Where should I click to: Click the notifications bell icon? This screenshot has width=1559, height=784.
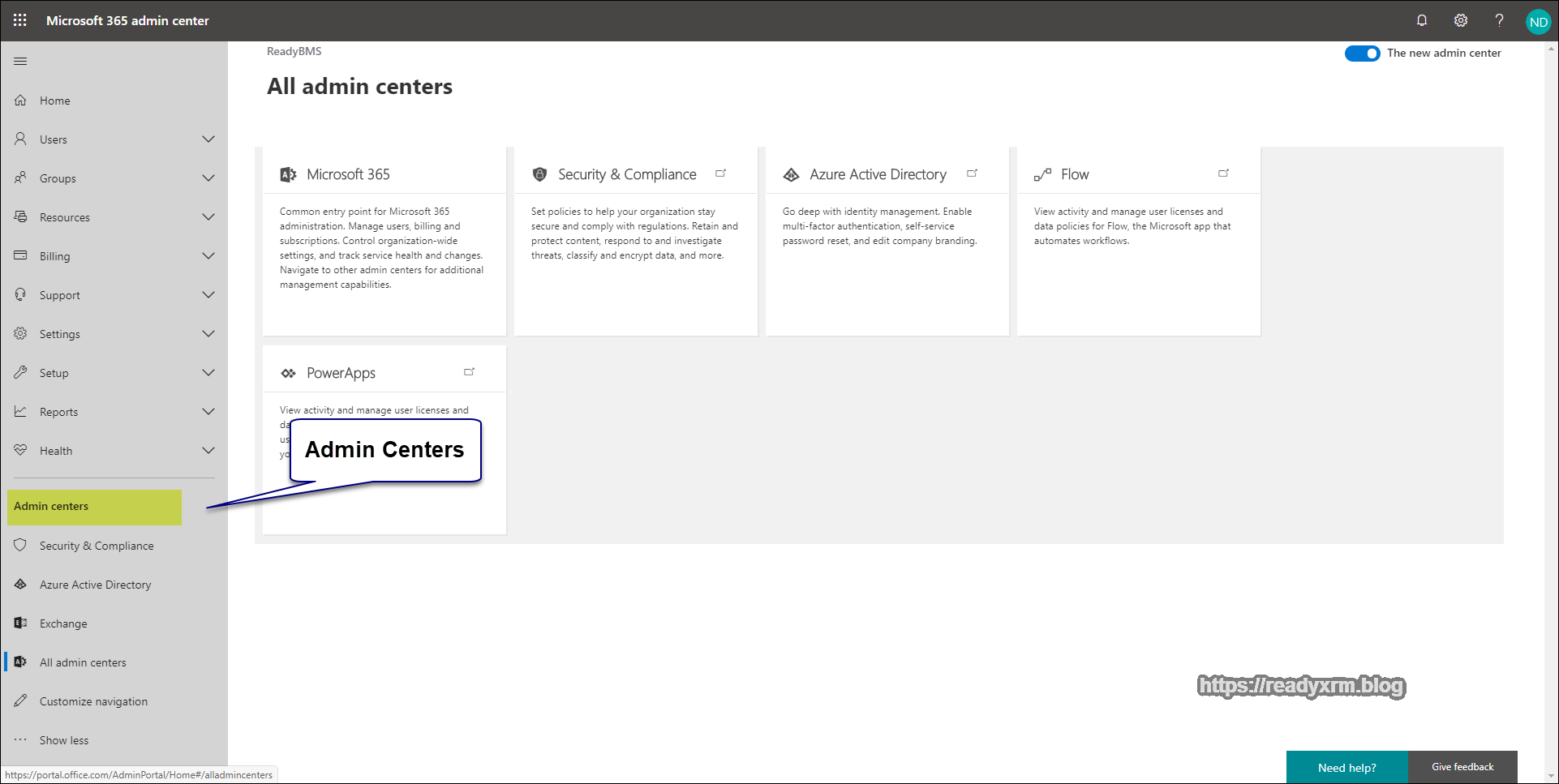coord(1421,20)
